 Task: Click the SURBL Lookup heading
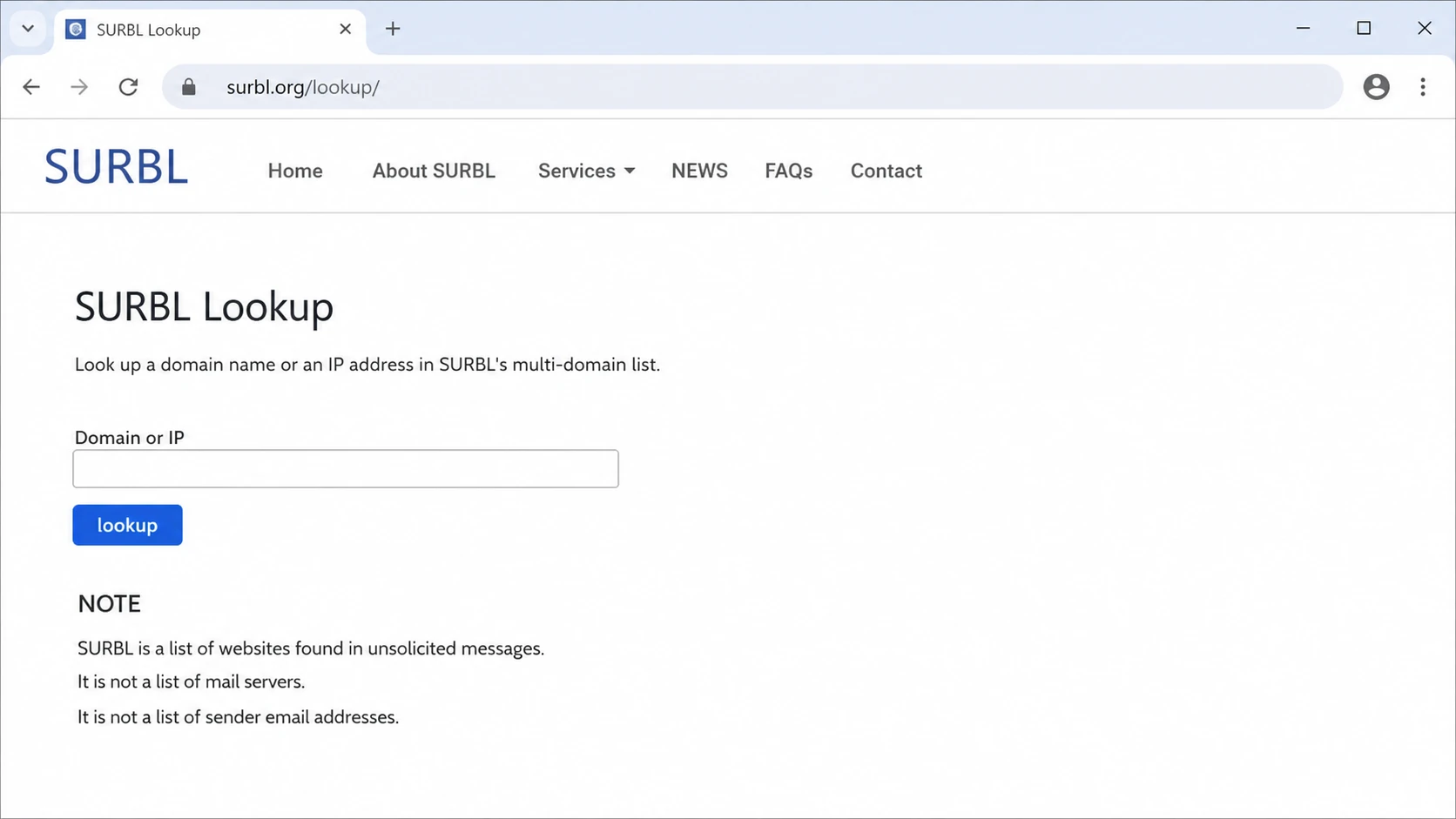coord(204,307)
